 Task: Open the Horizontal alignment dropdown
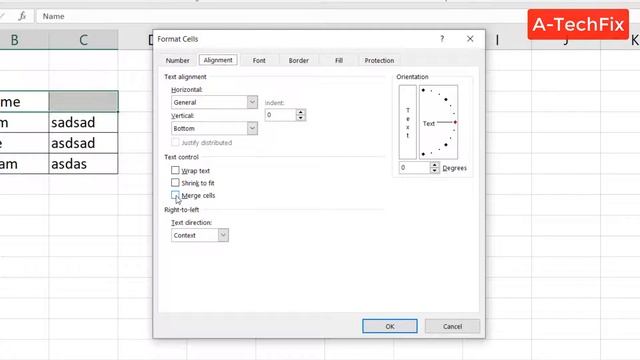pos(252,102)
